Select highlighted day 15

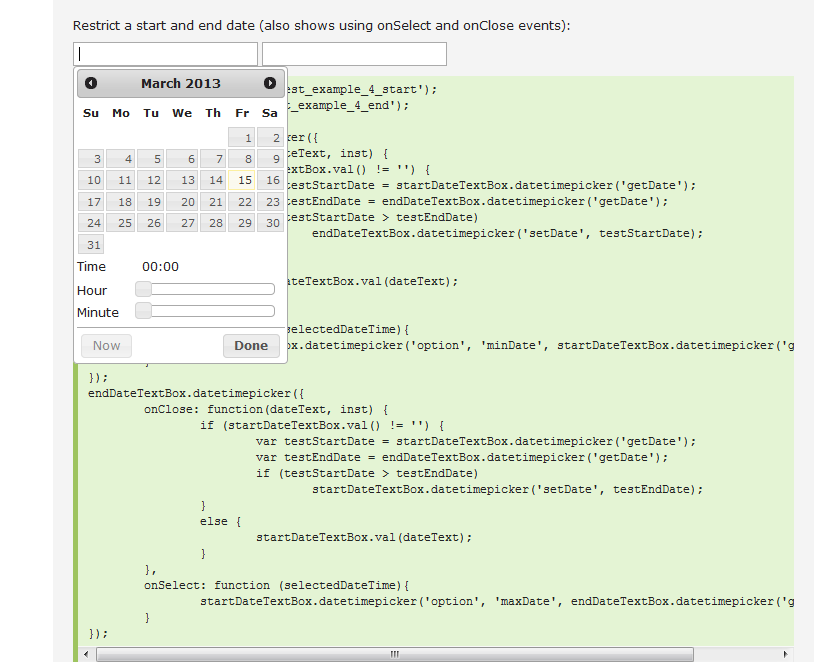click(x=242, y=180)
